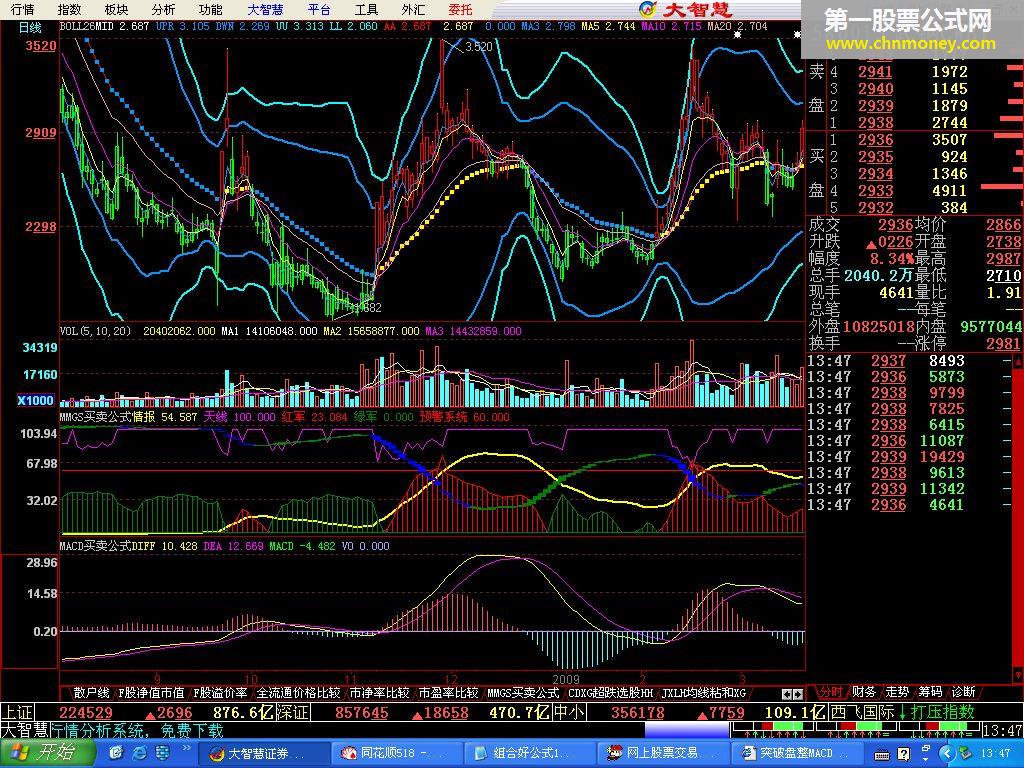Viewport: 1024px width, 768px height.
Task: Switch to 組合好公式1 taskbar window
Action: 530,754
